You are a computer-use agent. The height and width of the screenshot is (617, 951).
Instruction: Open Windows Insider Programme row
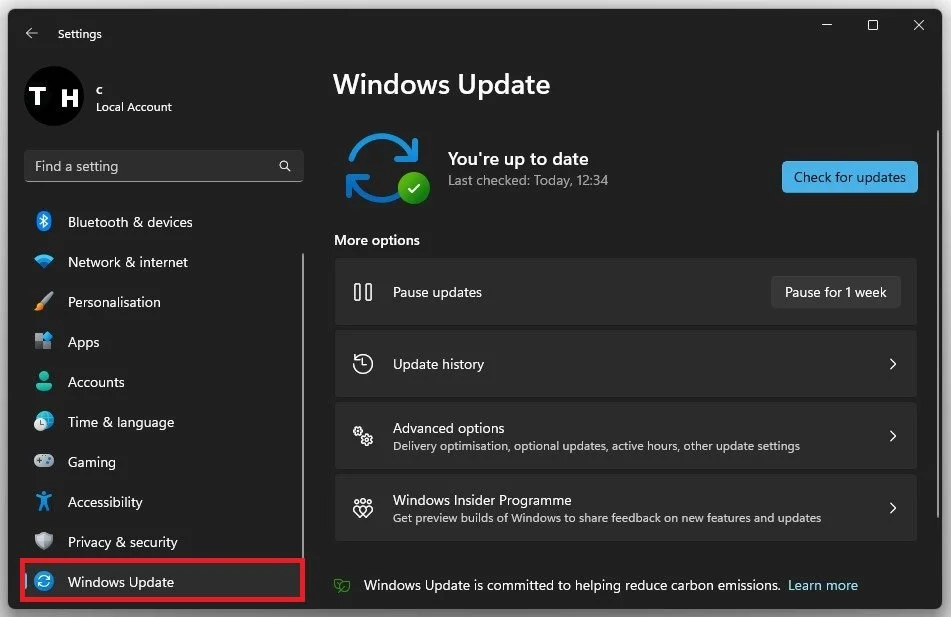click(625, 508)
